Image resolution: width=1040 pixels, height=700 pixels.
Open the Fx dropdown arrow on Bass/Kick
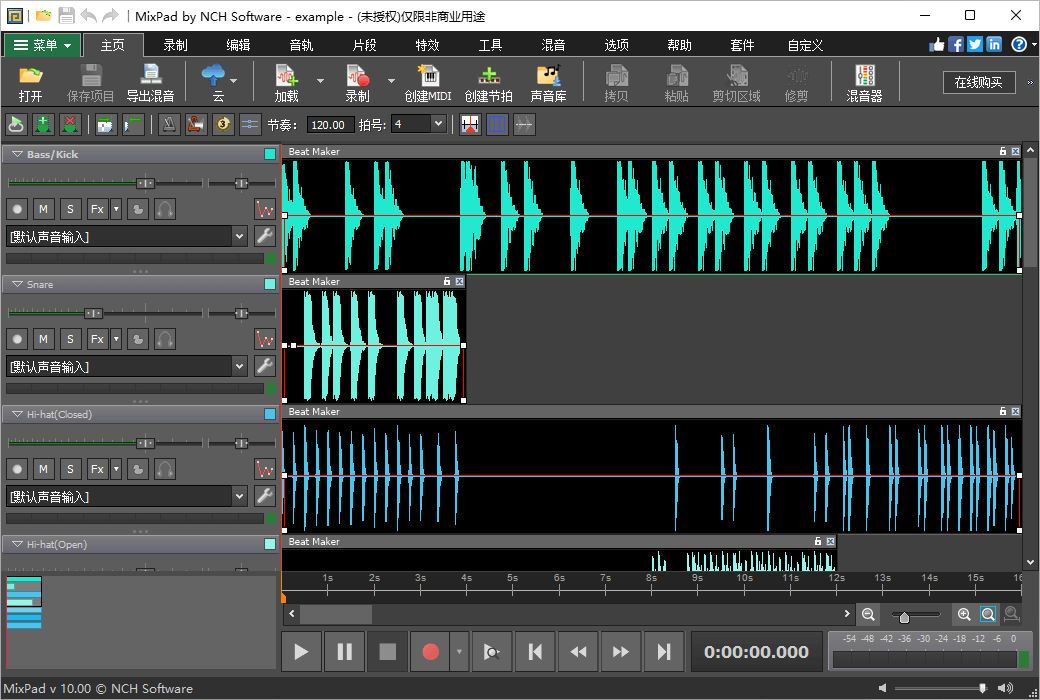[116, 209]
